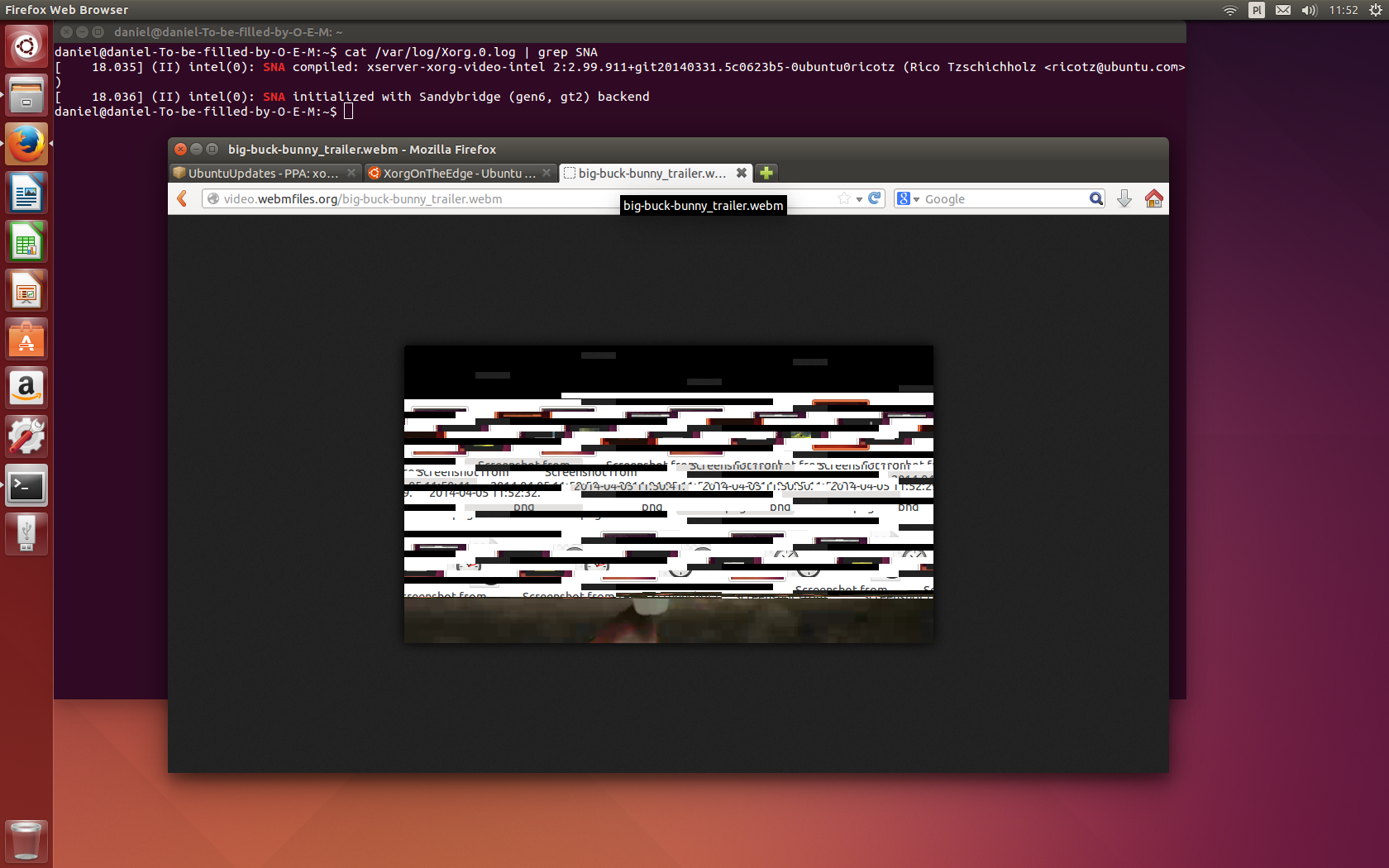1389x868 pixels.
Task: Reload the page with the refresh icon
Action: [875, 198]
